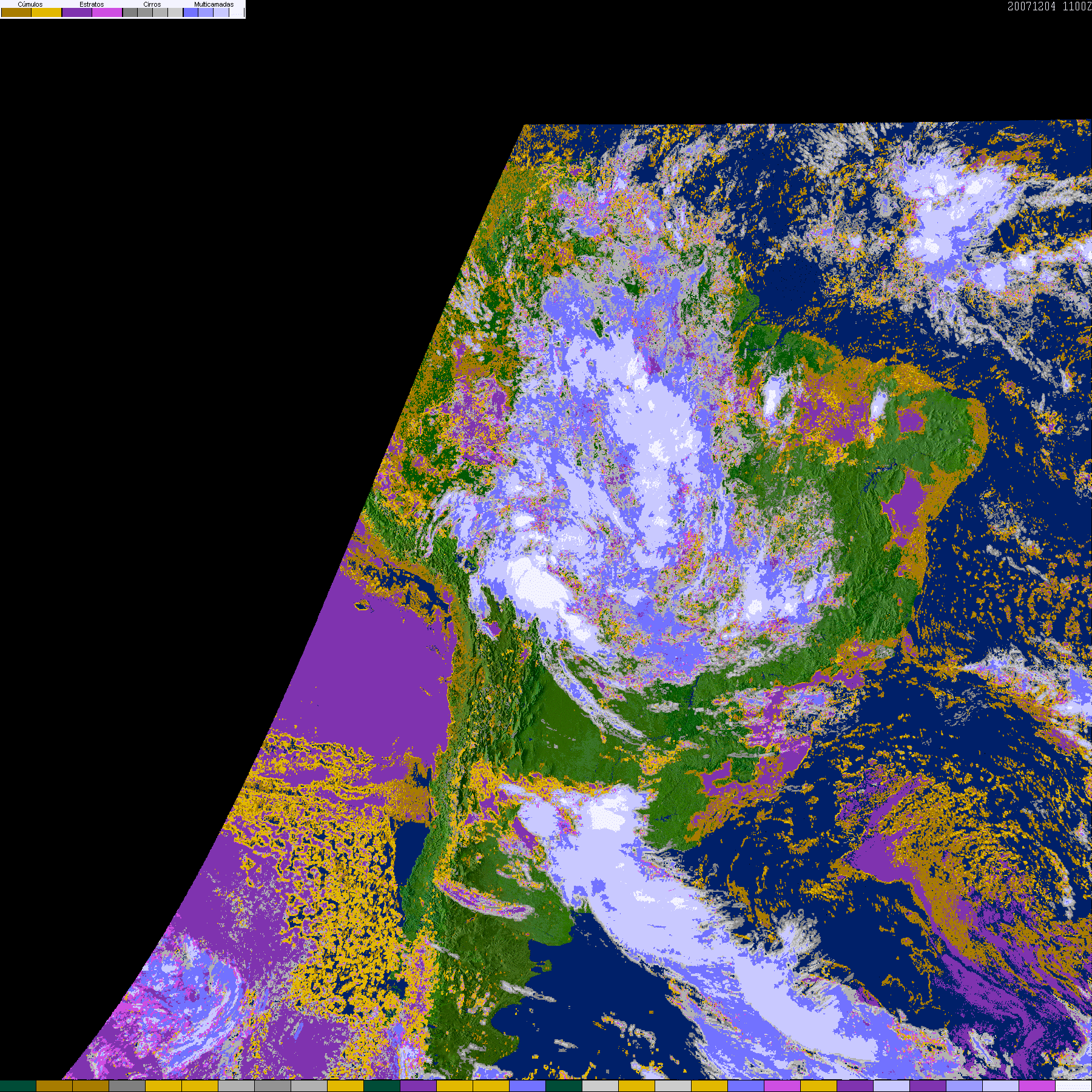This screenshot has width=1092, height=1092.
Task: Pick the darkest blue Multicamadas legend swatch
Action: pyautogui.click(x=191, y=12)
